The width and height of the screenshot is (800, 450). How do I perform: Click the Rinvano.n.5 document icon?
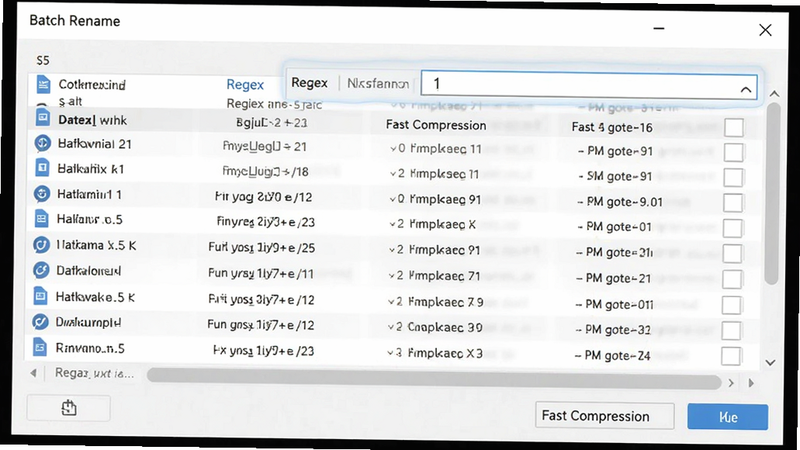tap(40, 347)
